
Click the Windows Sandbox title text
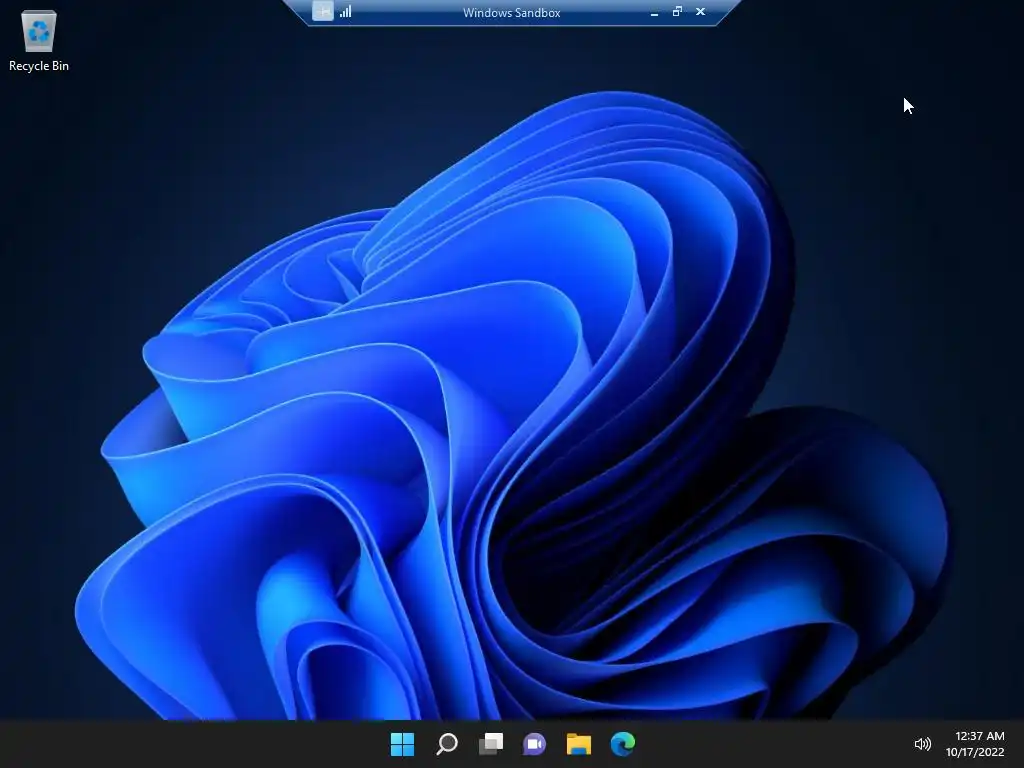(511, 12)
